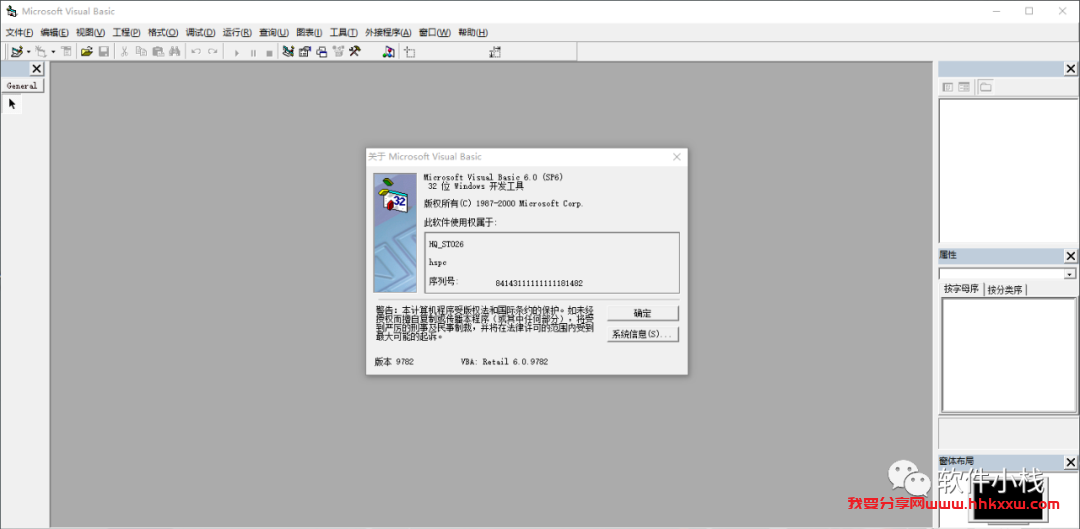Click the Visual Basic 32 logo image

coord(395,233)
